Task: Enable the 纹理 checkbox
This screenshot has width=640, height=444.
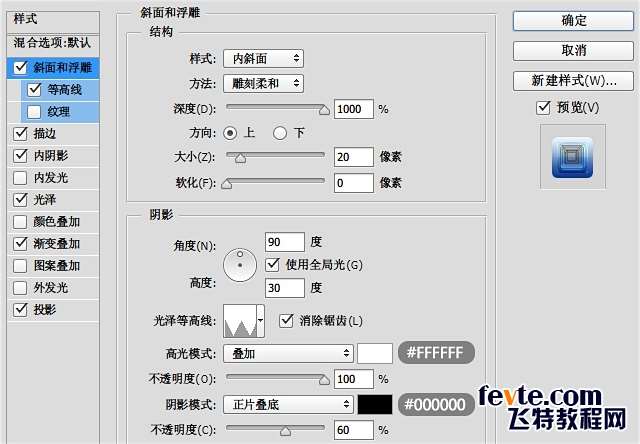Action: pos(34,111)
